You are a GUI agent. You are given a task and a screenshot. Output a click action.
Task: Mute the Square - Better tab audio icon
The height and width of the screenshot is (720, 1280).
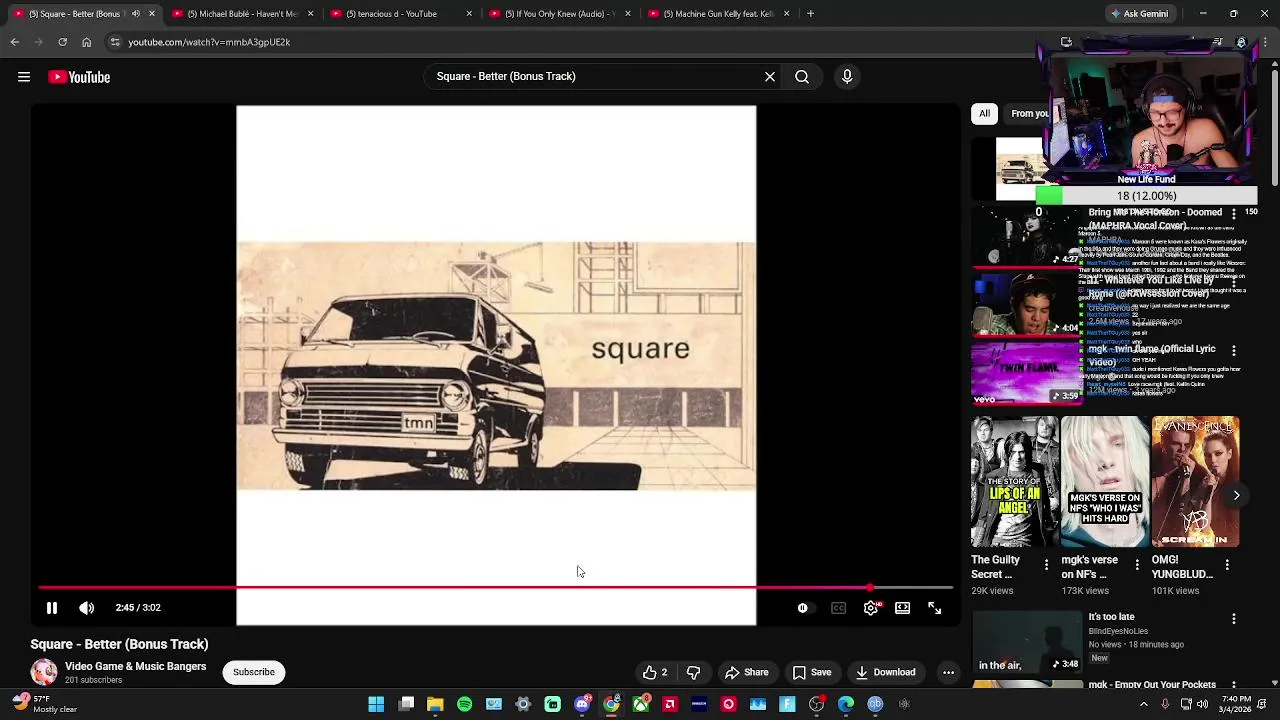(136, 14)
